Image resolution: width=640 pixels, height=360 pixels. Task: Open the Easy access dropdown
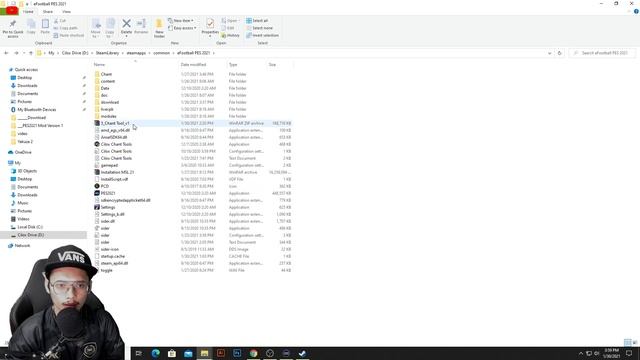[182, 28]
